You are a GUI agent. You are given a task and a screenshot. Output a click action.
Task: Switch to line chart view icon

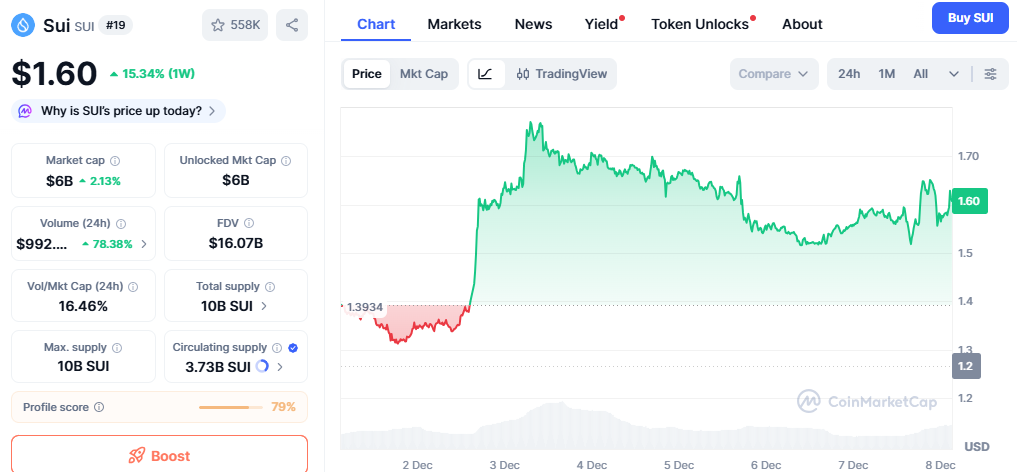[x=485, y=74]
